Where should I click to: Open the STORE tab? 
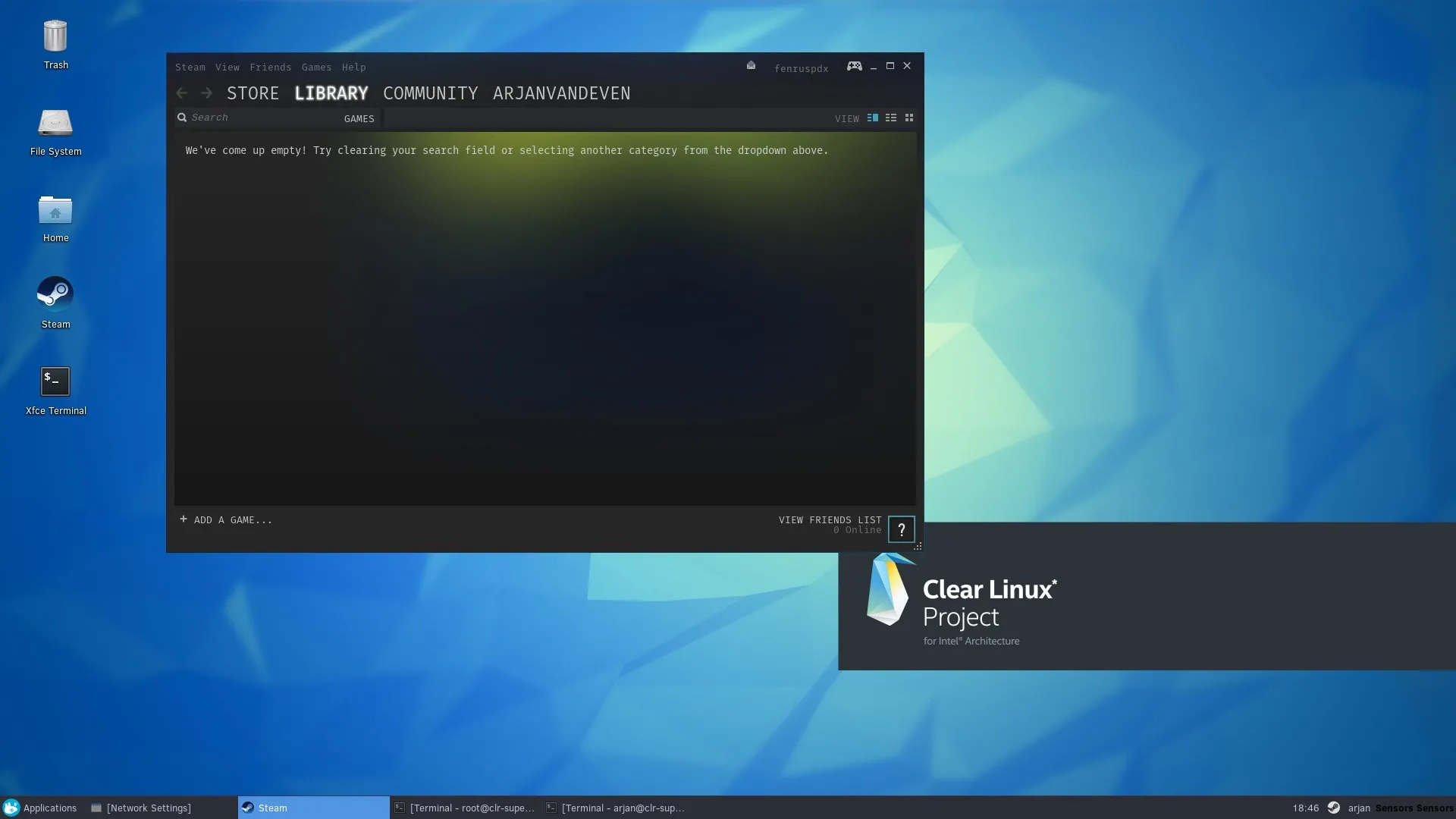pyautogui.click(x=252, y=93)
